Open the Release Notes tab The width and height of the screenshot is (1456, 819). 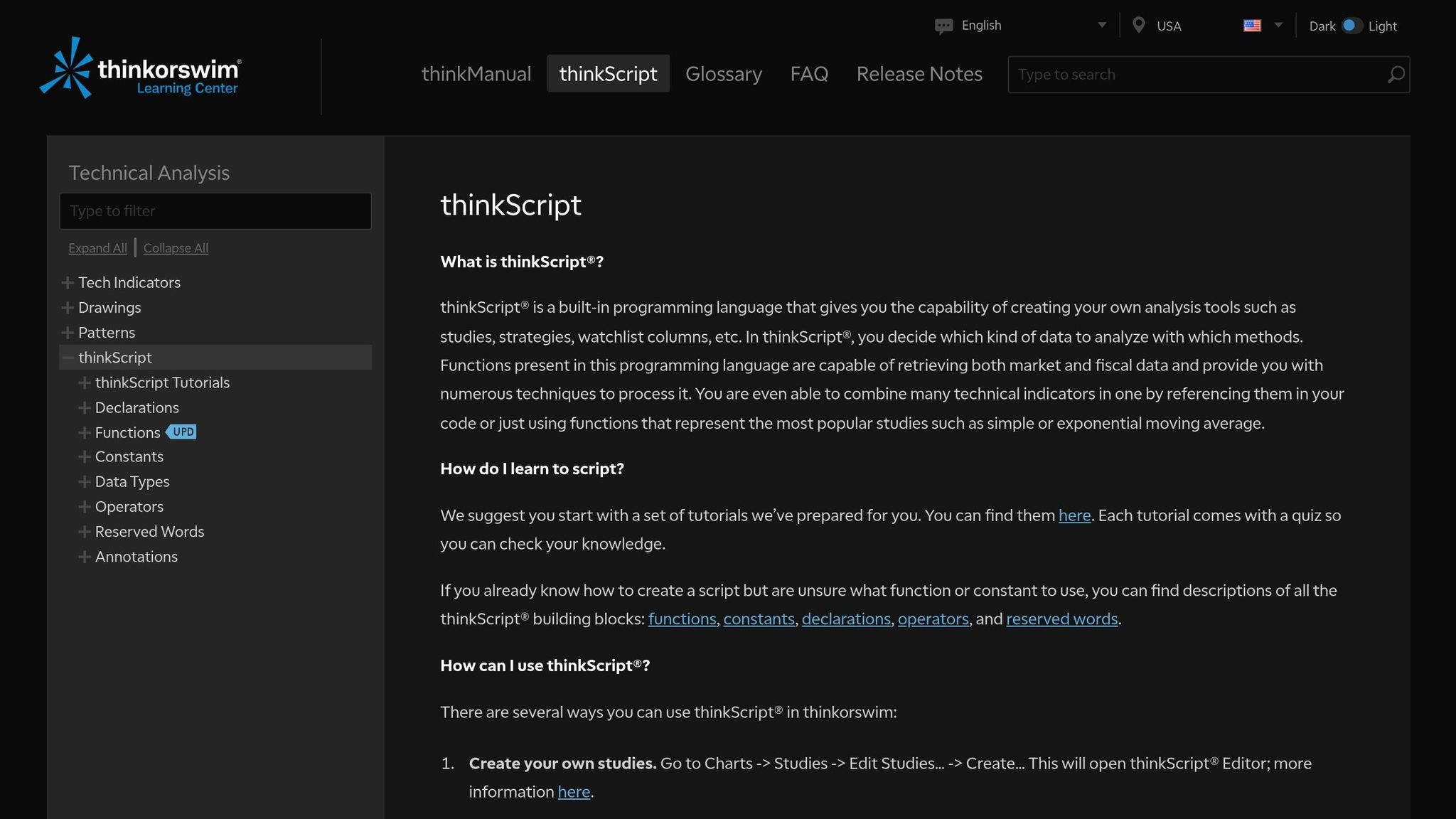(919, 74)
